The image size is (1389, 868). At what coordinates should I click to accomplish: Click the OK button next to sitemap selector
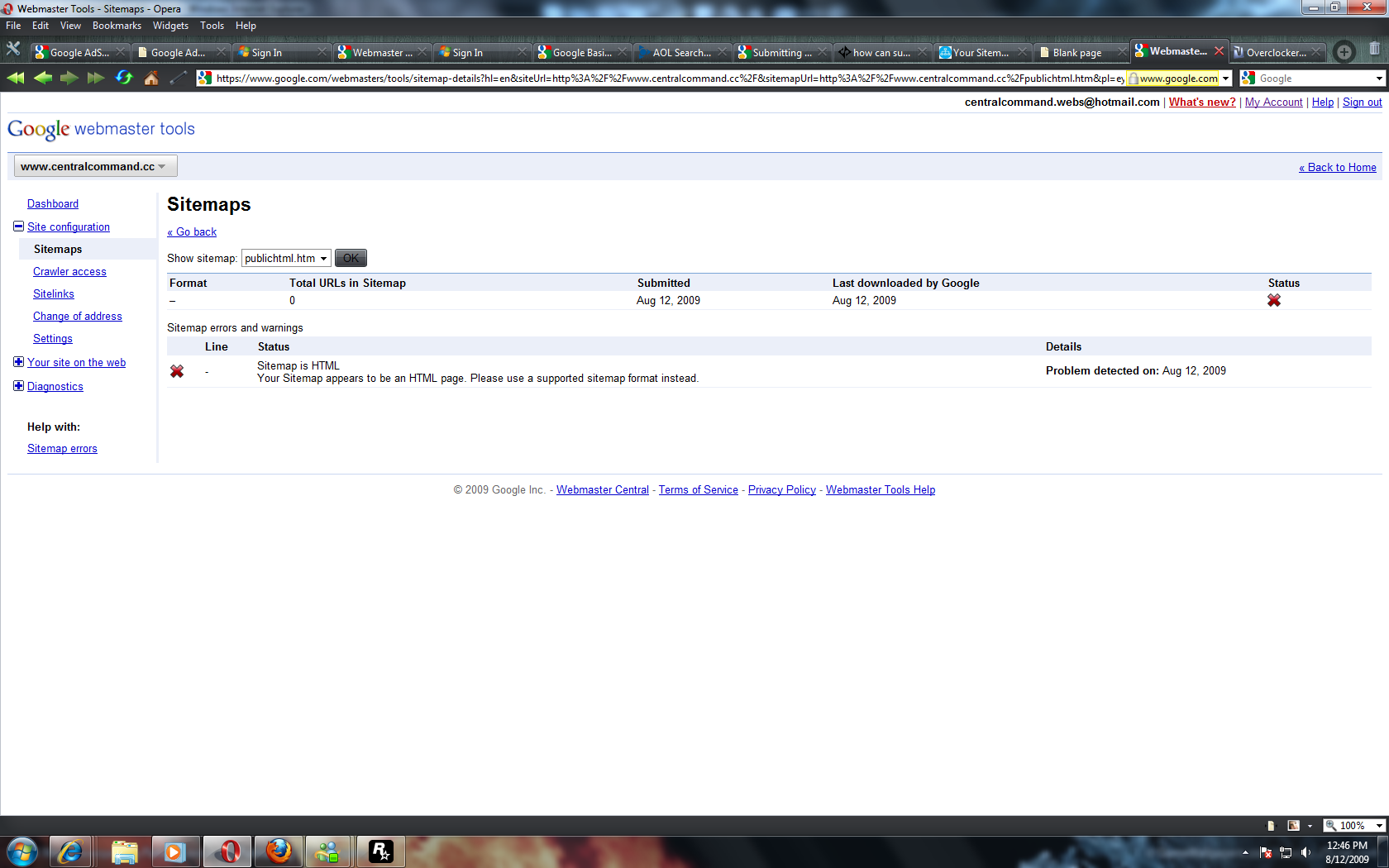click(351, 258)
